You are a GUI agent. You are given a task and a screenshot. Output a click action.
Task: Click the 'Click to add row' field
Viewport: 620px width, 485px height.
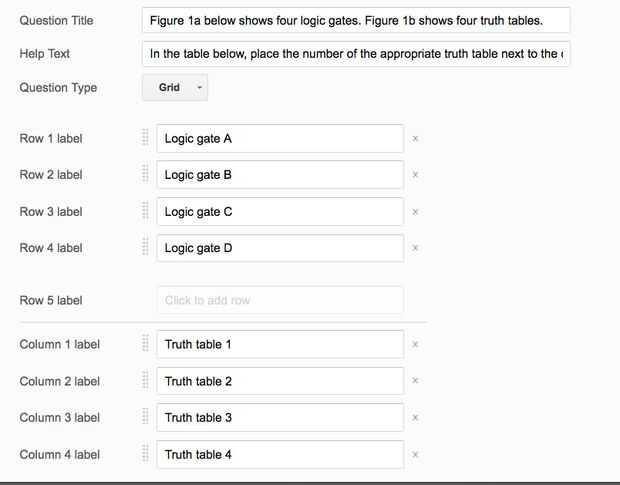[x=280, y=300]
